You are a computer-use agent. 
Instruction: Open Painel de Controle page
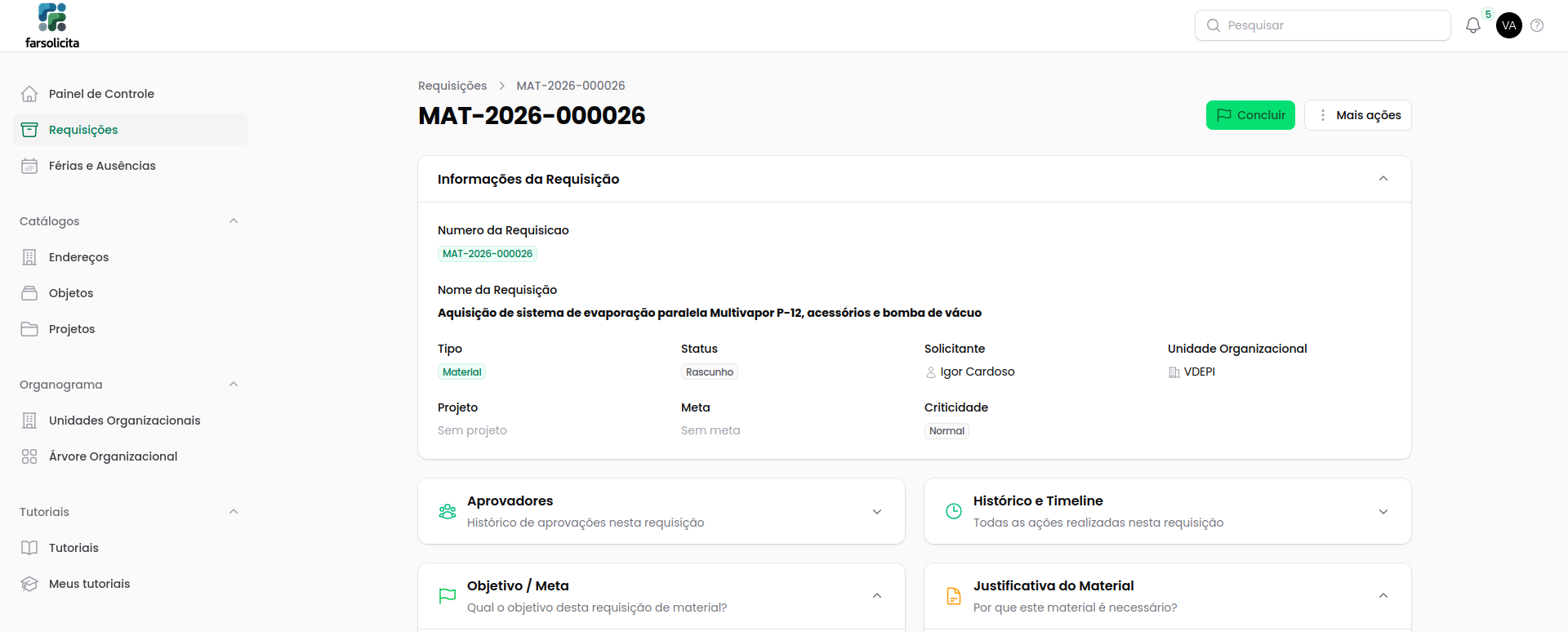click(131, 94)
